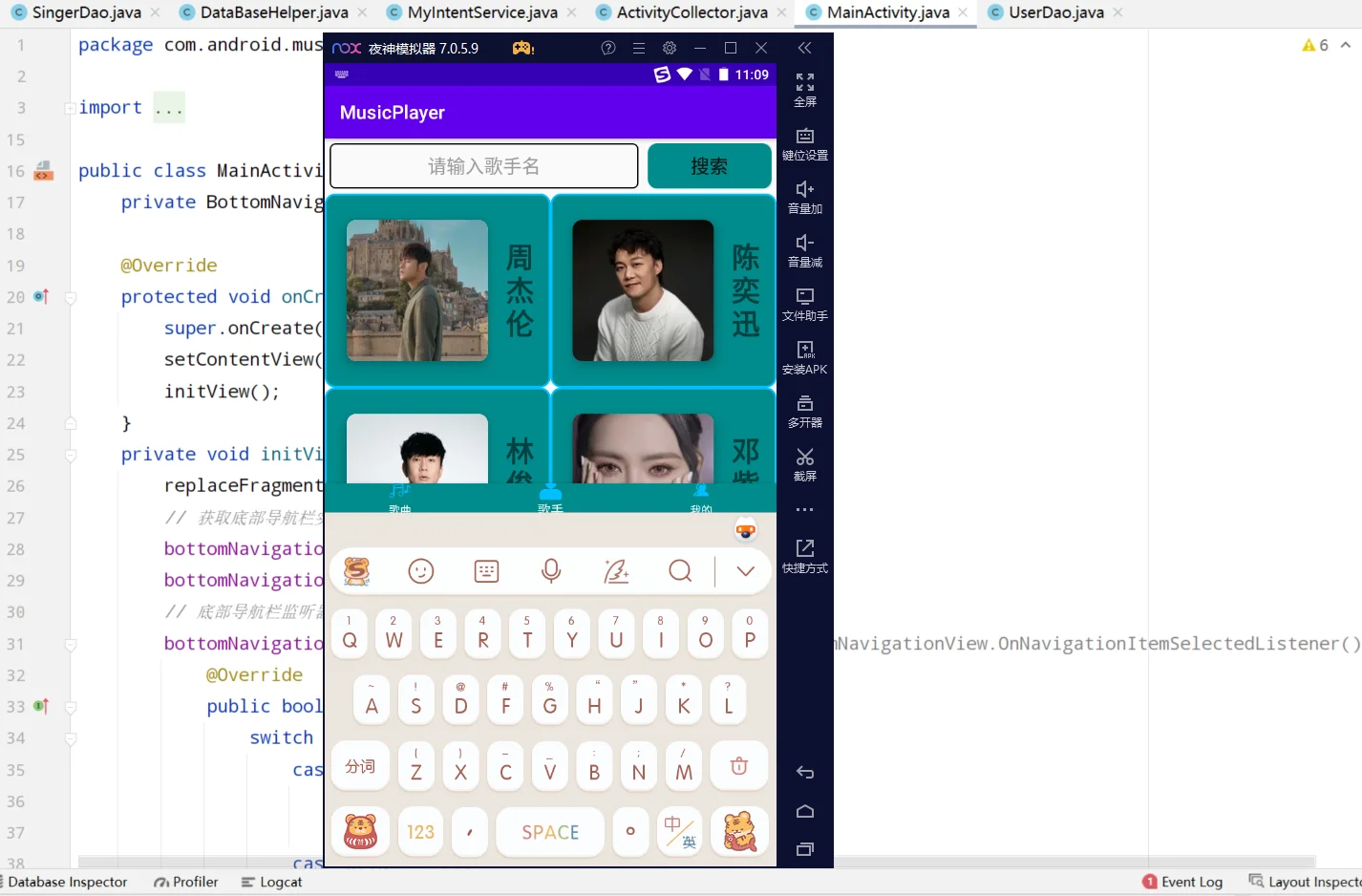This screenshot has height=896, width=1362.
Task: Tap the 分词 key on the keyboard
Action: [360, 766]
